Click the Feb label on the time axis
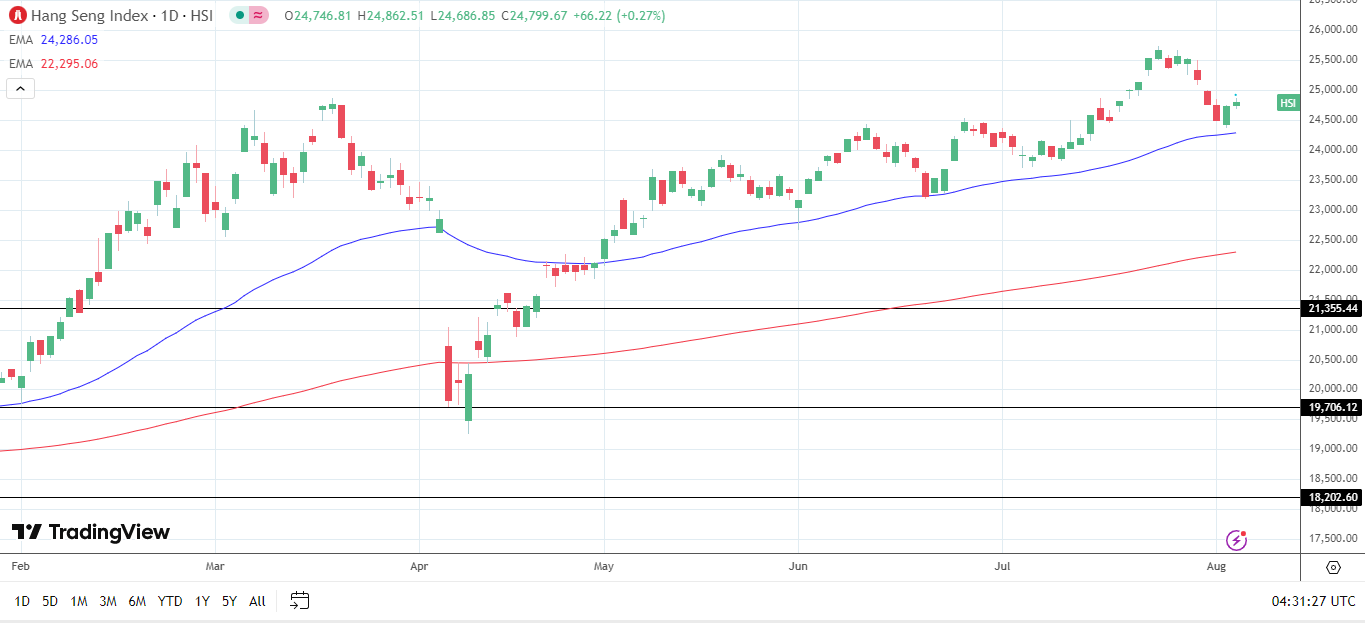The height and width of the screenshot is (623, 1365). [x=20, y=567]
